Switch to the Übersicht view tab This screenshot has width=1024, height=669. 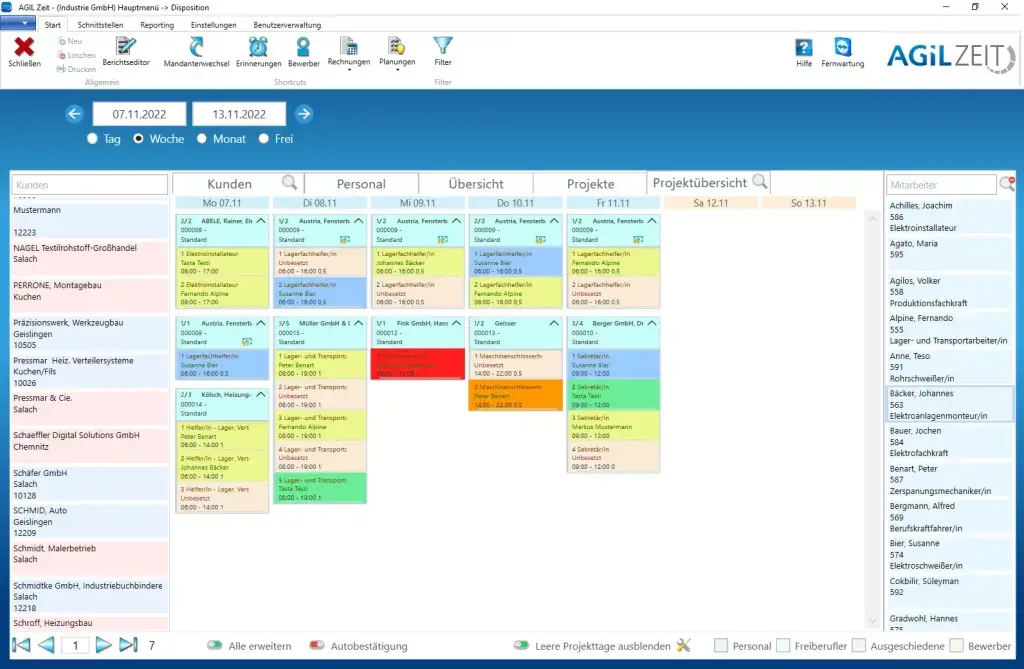click(x=476, y=184)
